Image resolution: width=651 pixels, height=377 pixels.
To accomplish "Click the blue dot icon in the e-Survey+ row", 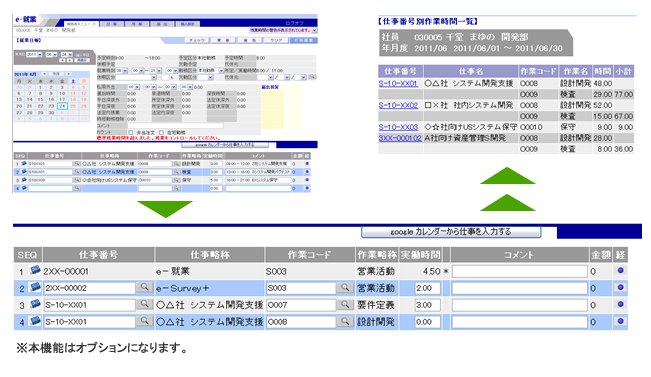I will (621, 287).
